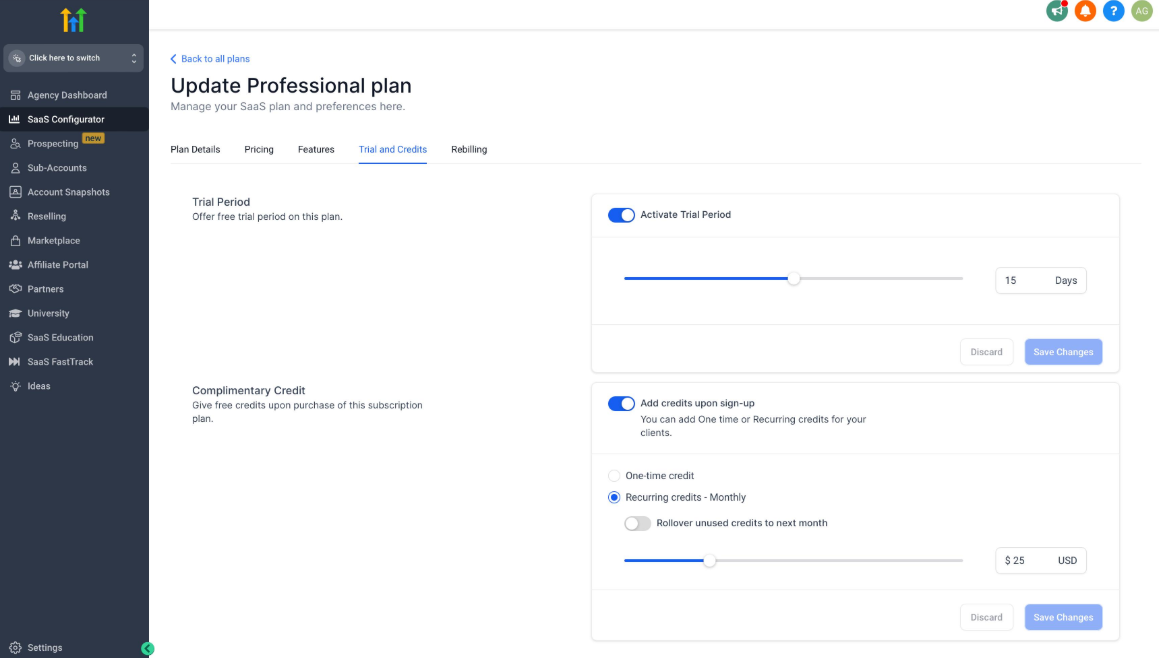1159x658 pixels.
Task: Click the text Offer free trial period on this plan
Action: (x=268, y=217)
